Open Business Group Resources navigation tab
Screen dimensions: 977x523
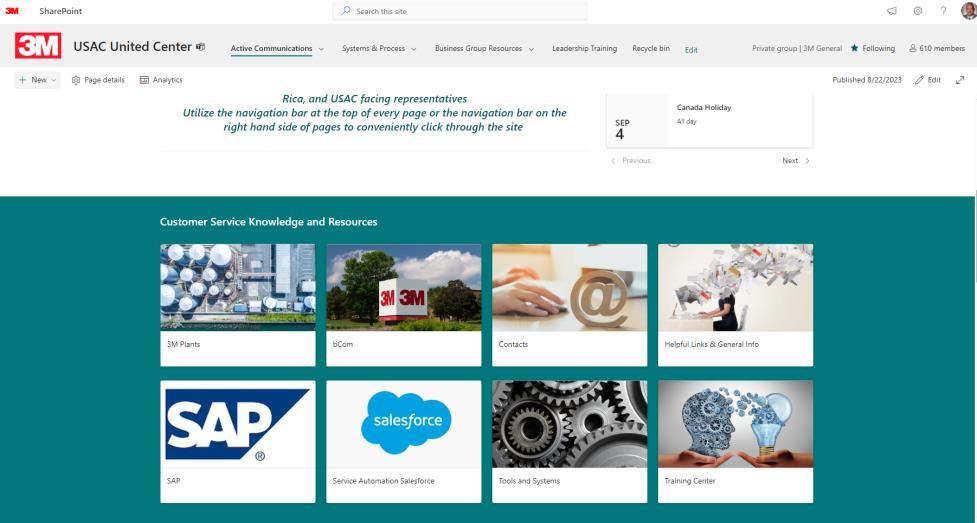pyautogui.click(x=479, y=49)
